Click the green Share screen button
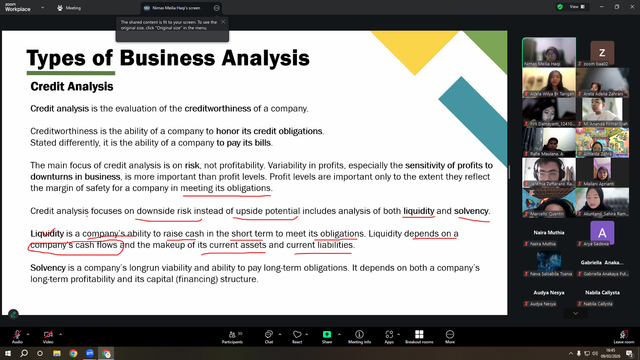Viewport: 640px width, 360px height. pos(327,336)
